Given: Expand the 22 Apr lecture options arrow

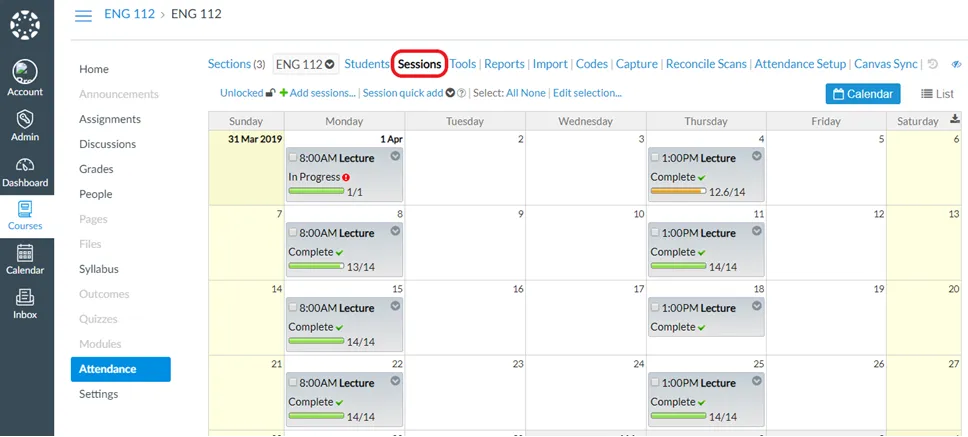Looking at the screenshot, I should point(395,381).
